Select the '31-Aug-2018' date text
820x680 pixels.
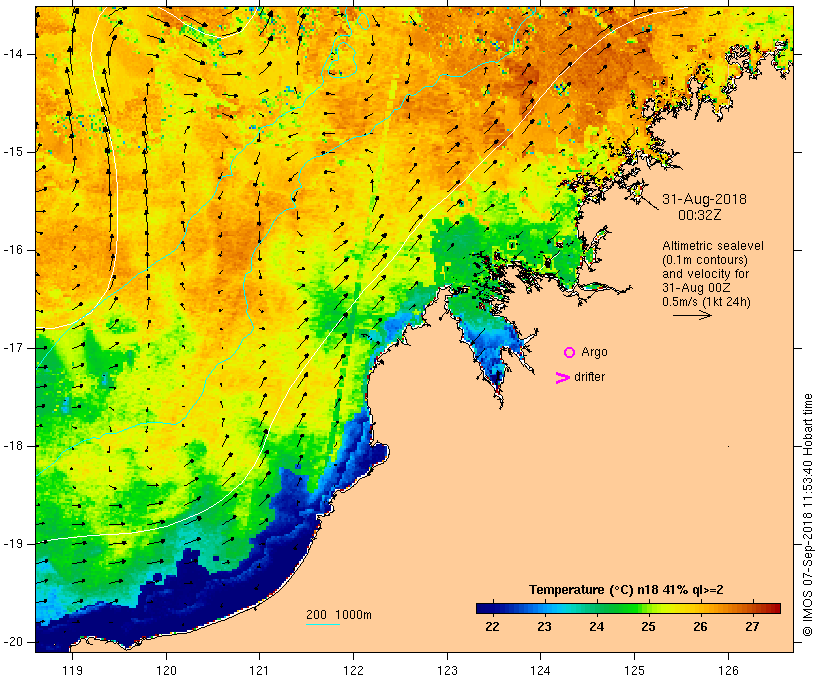(704, 199)
